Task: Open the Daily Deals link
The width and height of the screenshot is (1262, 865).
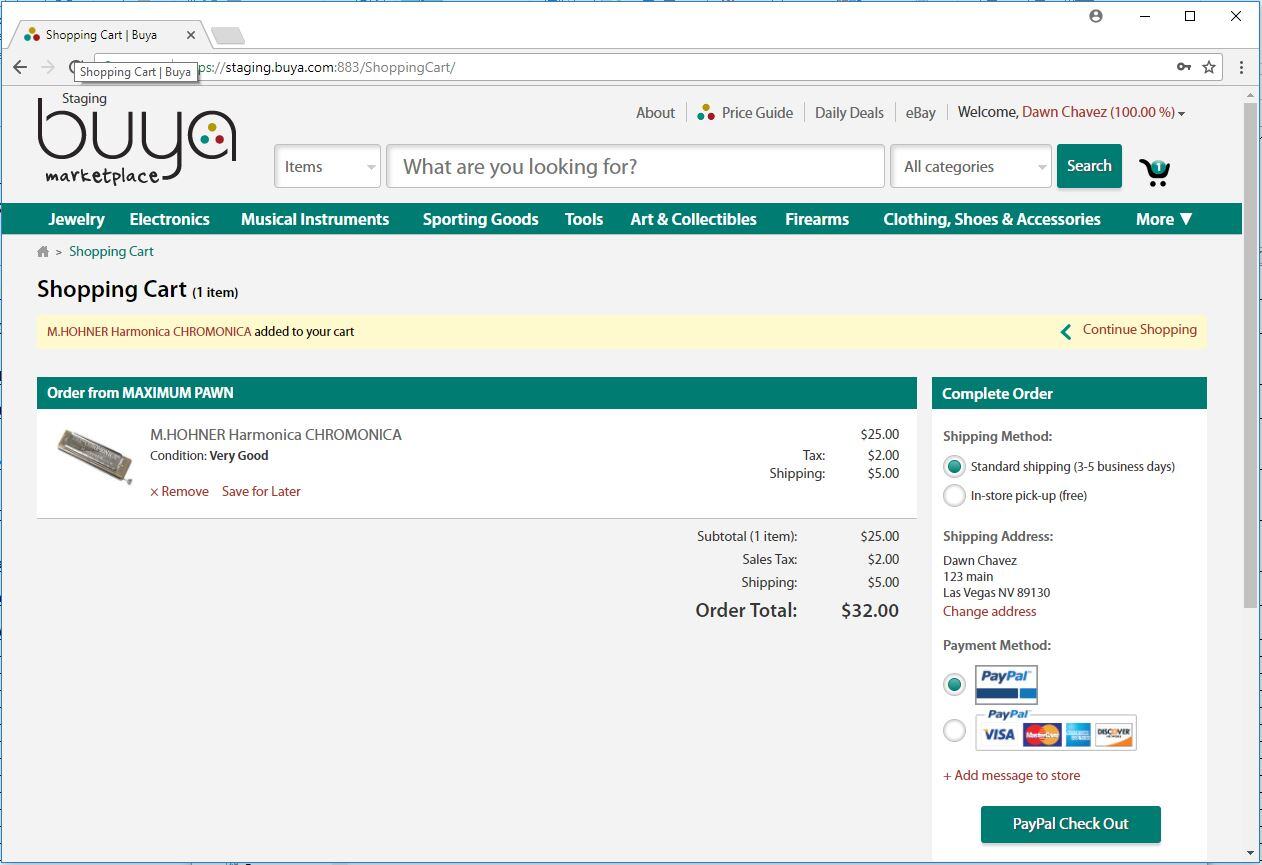Action: click(x=849, y=113)
